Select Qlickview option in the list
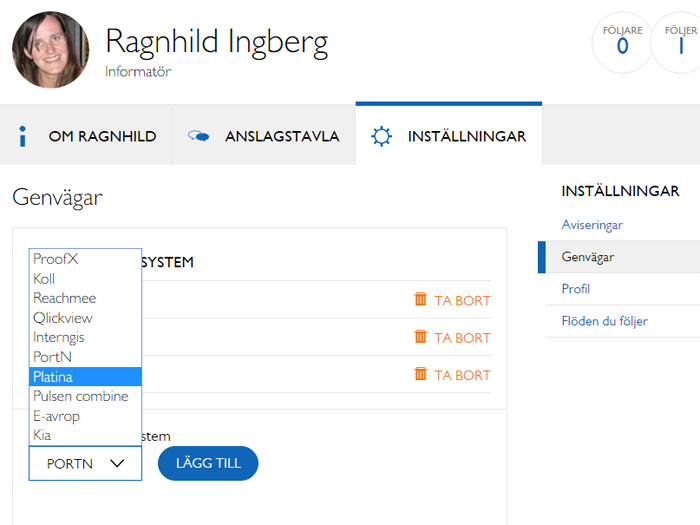This screenshot has width=700, height=525. (x=85, y=318)
